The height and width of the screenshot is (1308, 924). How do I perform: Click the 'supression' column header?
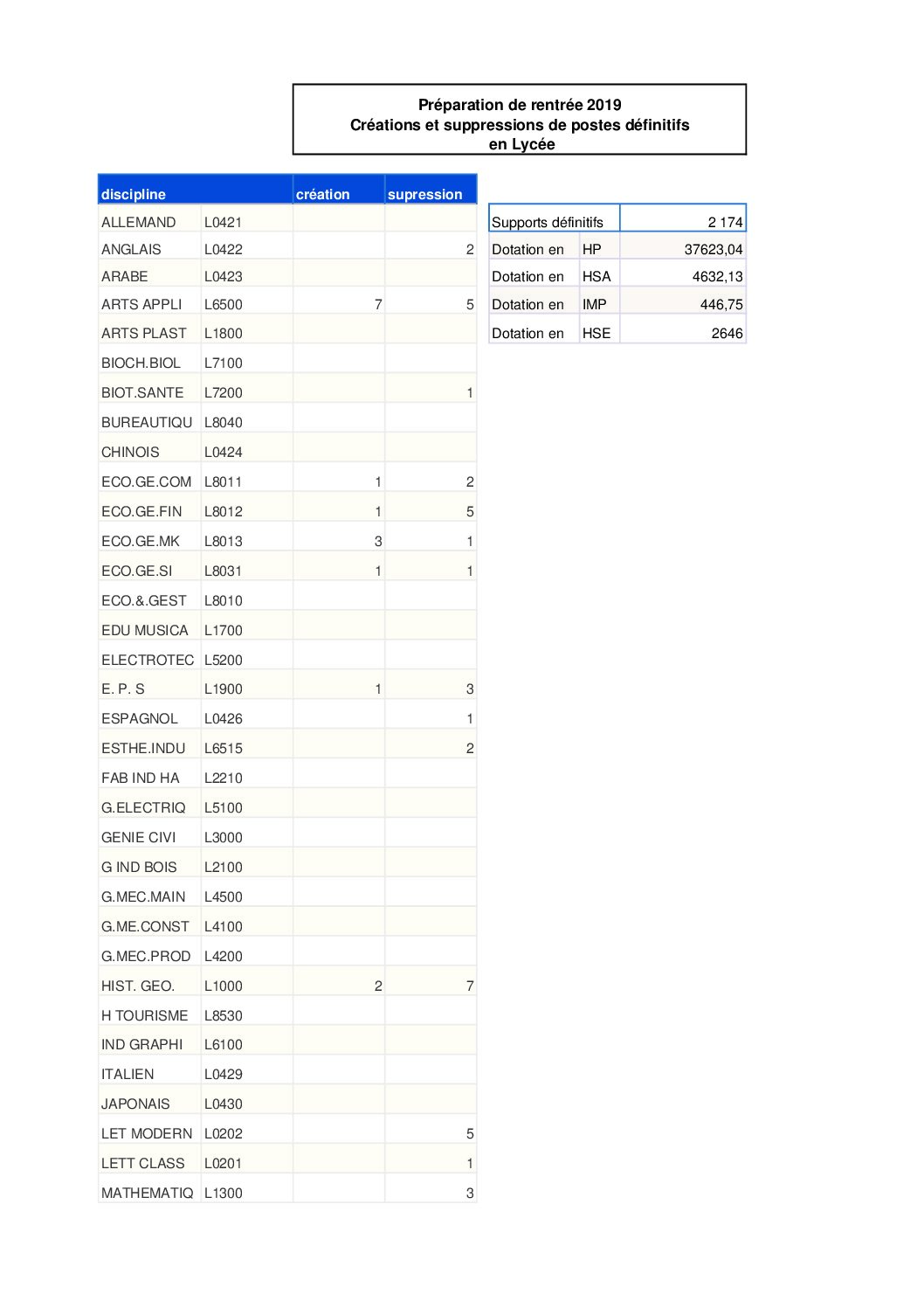tap(431, 189)
